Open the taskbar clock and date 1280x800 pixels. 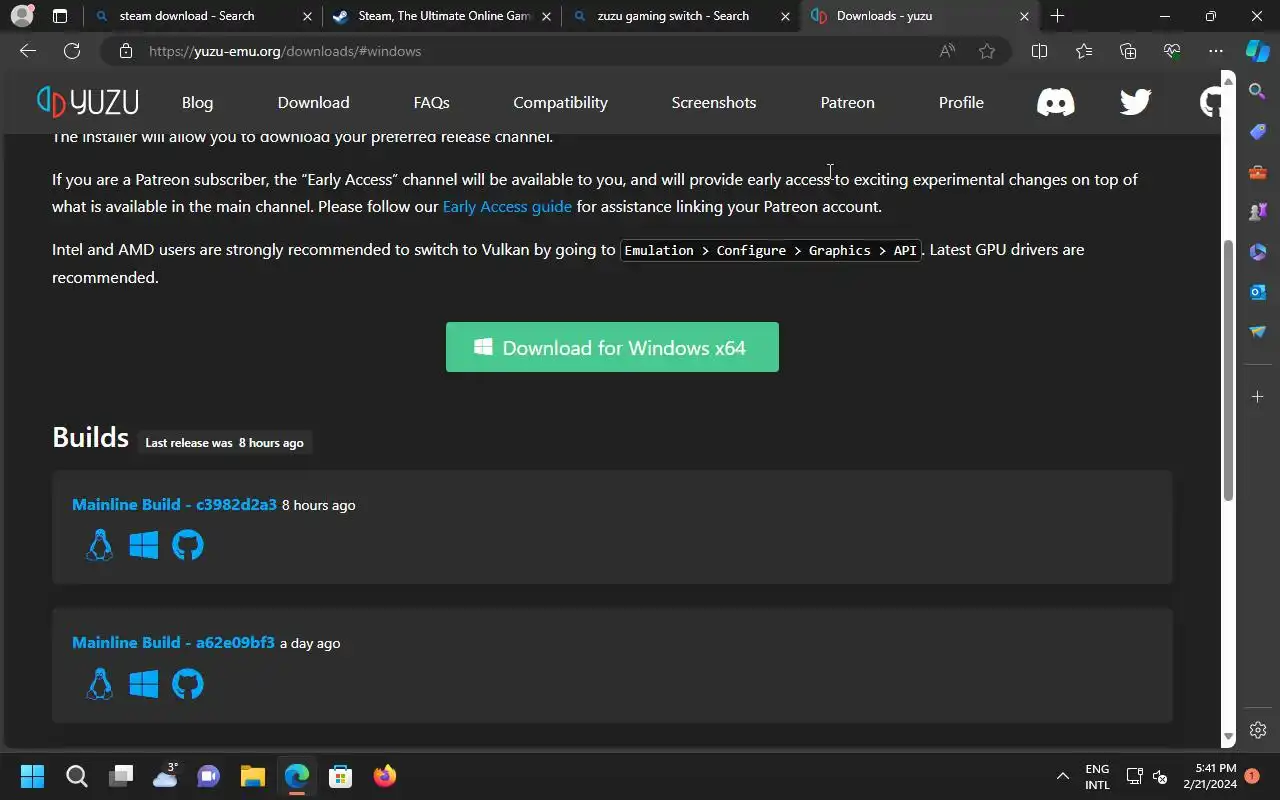click(1210, 776)
